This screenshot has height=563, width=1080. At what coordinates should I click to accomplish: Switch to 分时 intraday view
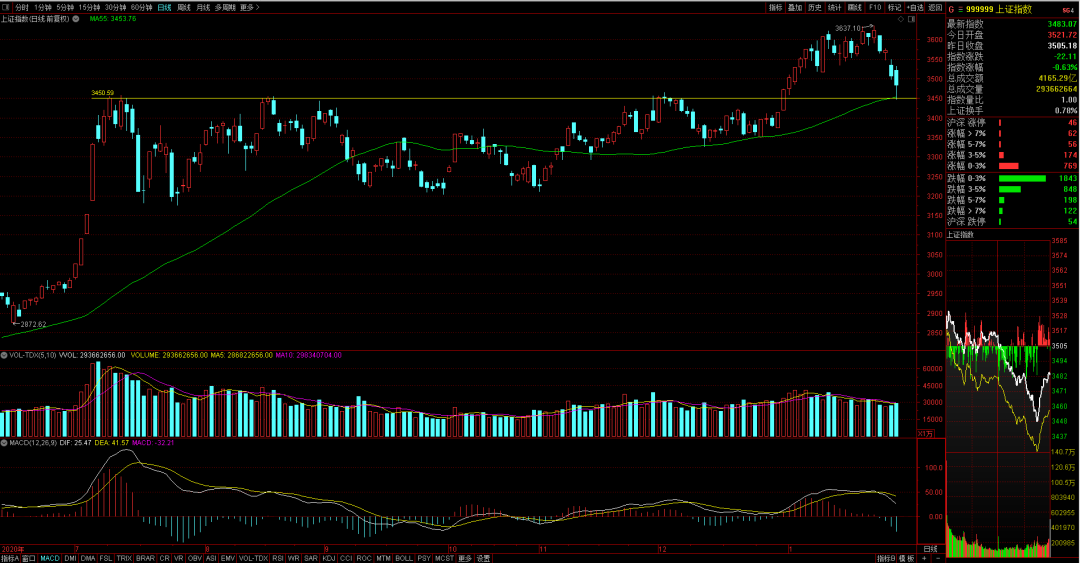tap(21, 8)
